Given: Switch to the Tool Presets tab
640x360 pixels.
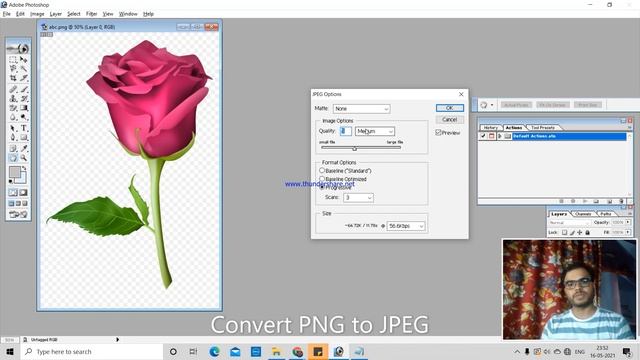Looking at the screenshot, I should tap(543, 128).
